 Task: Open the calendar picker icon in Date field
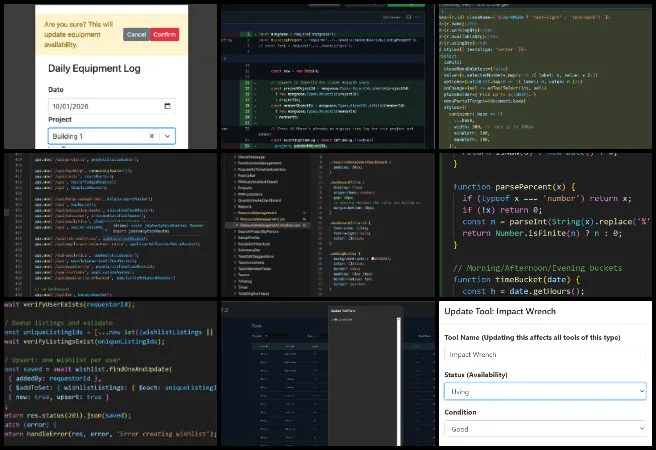pyautogui.click(x=167, y=106)
